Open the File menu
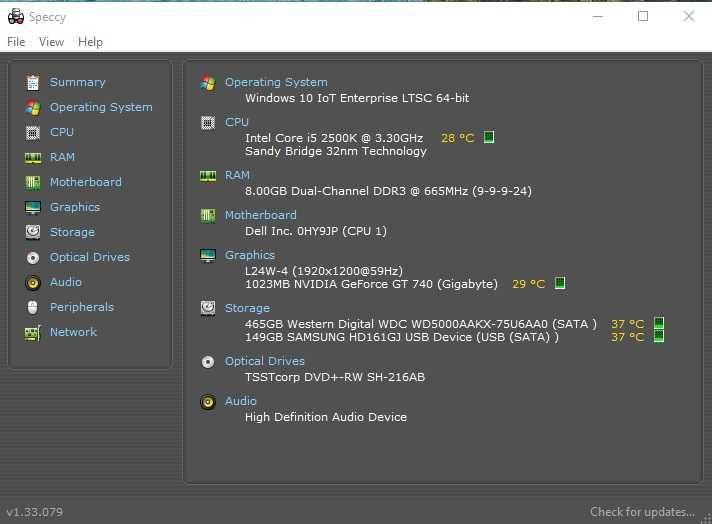The height and width of the screenshot is (524, 712). [16, 42]
